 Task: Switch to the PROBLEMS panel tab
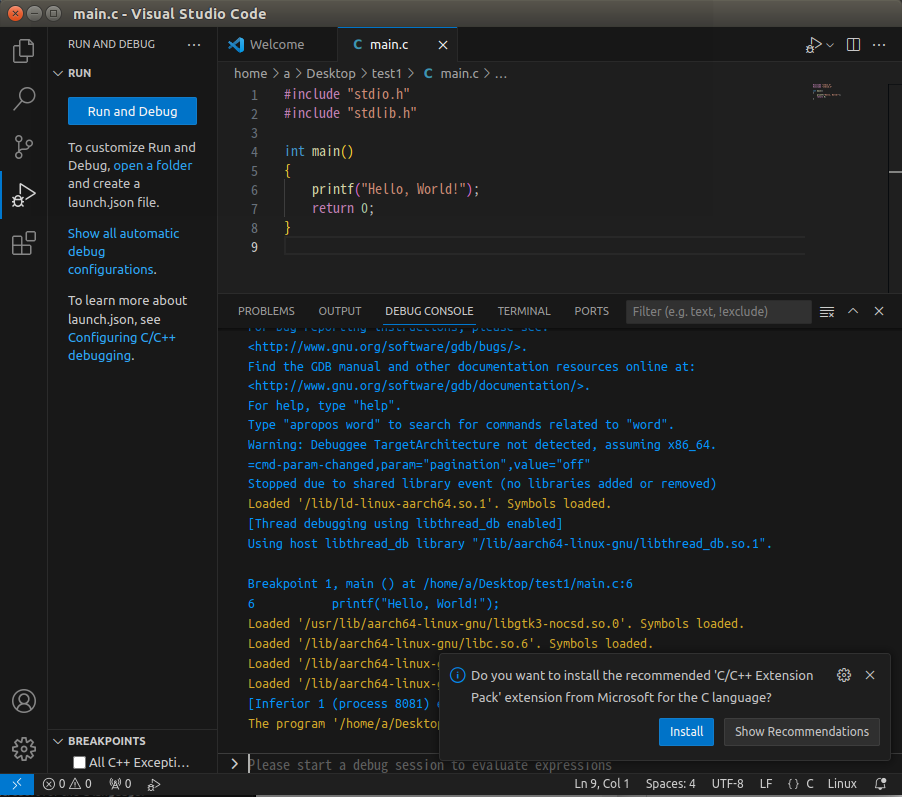point(266,311)
